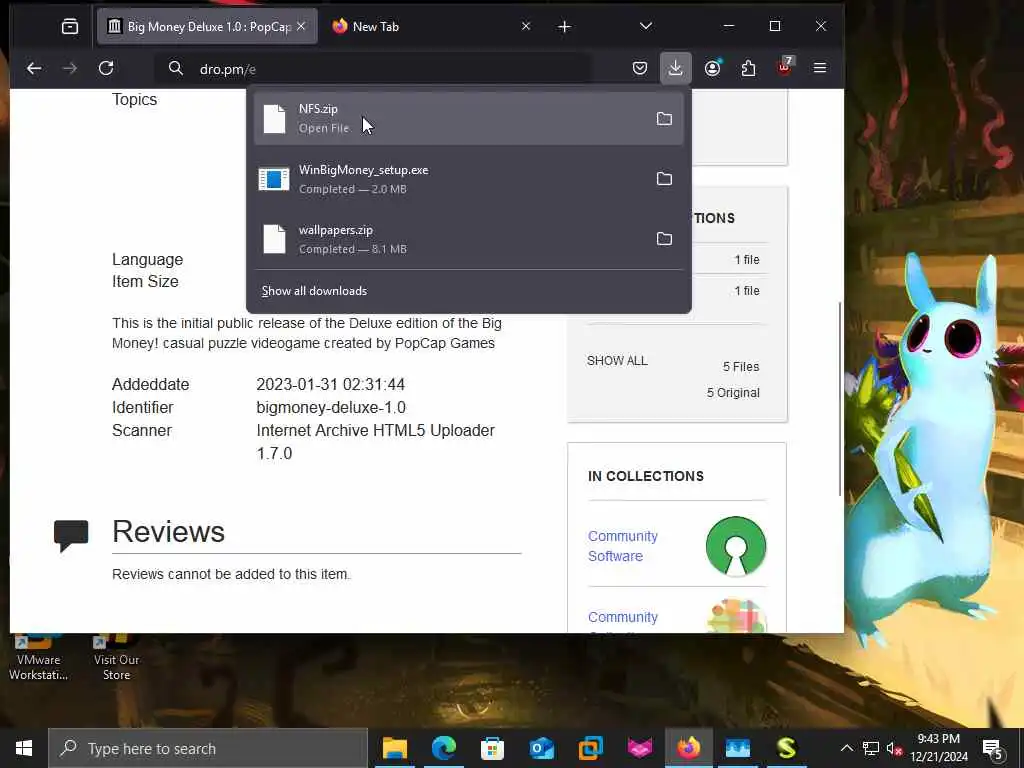The width and height of the screenshot is (1024, 768).
Task: Open Firefox View button left of tabs
Action: (x=70, y=26)
